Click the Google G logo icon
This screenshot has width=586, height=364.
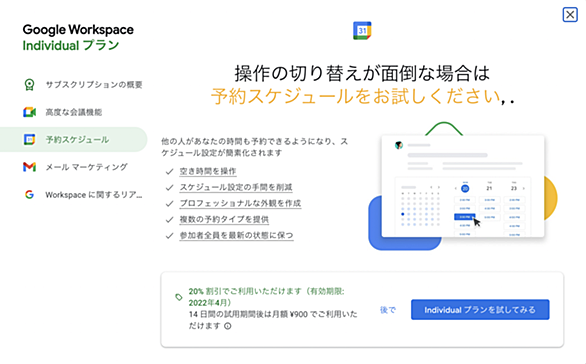(x=29, y=194)
